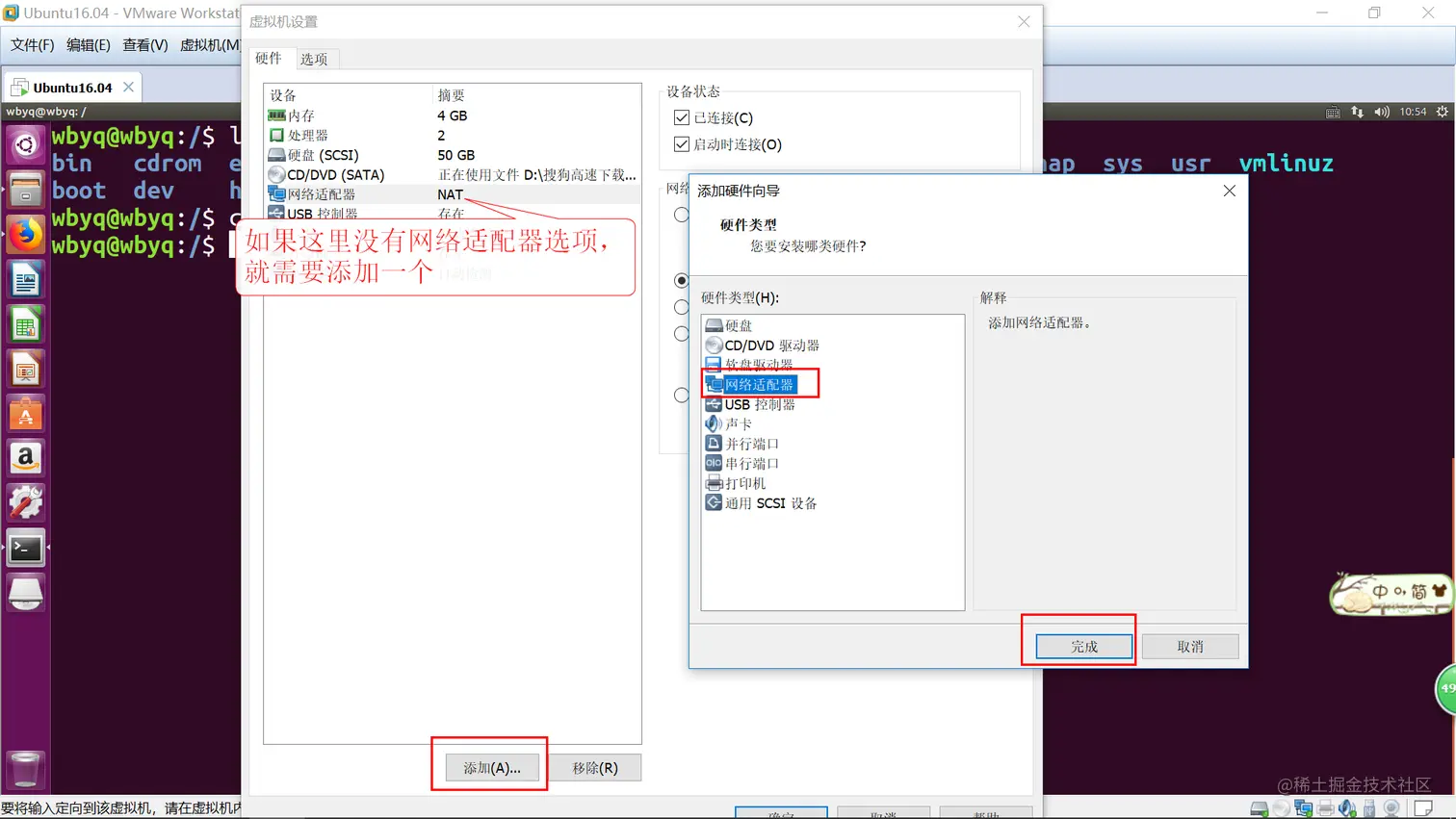The image size is (1456, 819).
Task: Click the hard disk status bar icon
Action: 1259,808
